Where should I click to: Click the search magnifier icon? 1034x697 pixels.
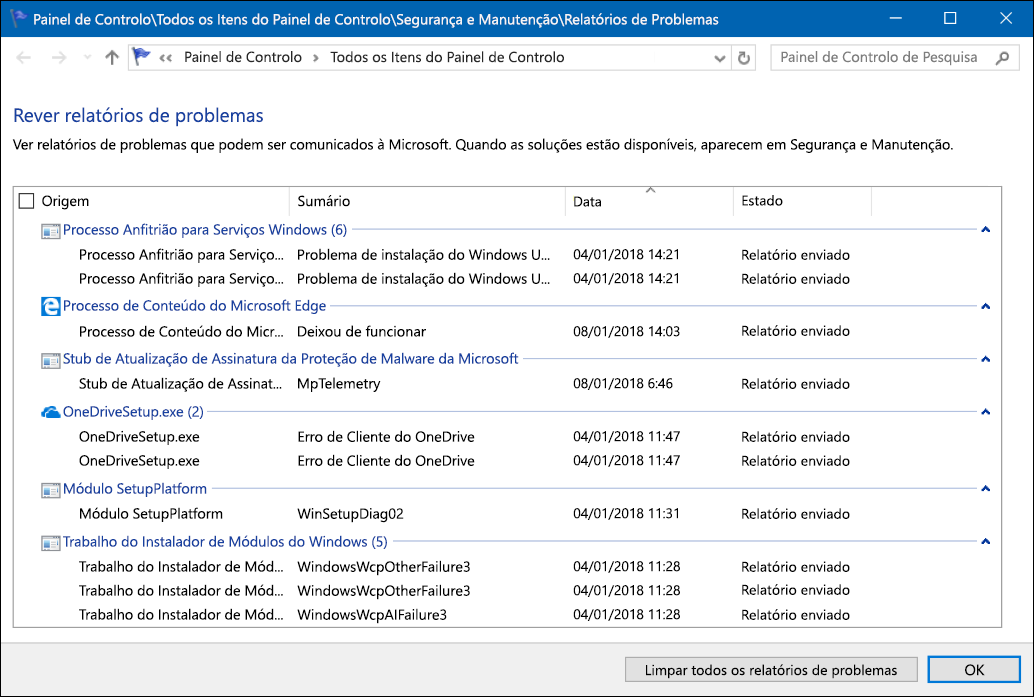point(1003,58)
